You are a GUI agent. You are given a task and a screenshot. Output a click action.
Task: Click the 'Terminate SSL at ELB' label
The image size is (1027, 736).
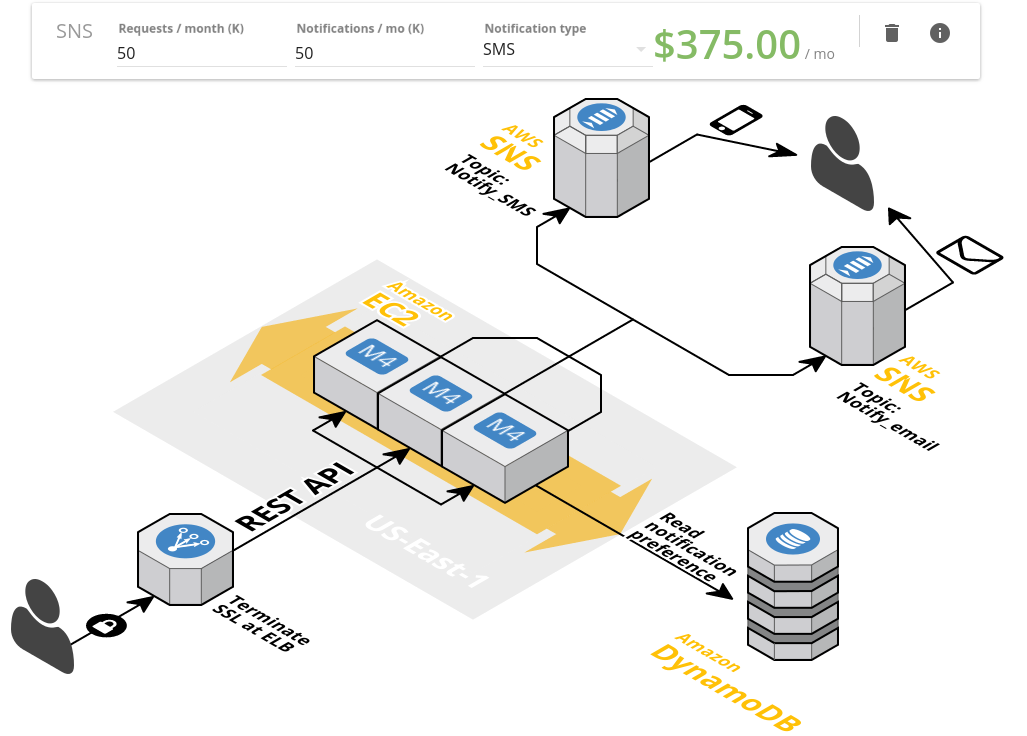pos(261,624)
